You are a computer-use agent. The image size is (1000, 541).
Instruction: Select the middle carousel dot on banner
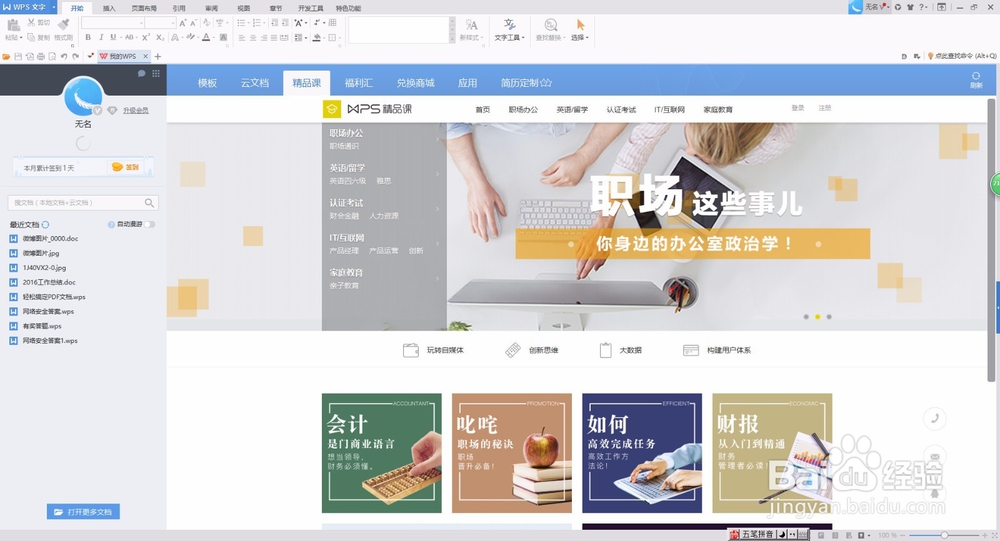point(818,316)
